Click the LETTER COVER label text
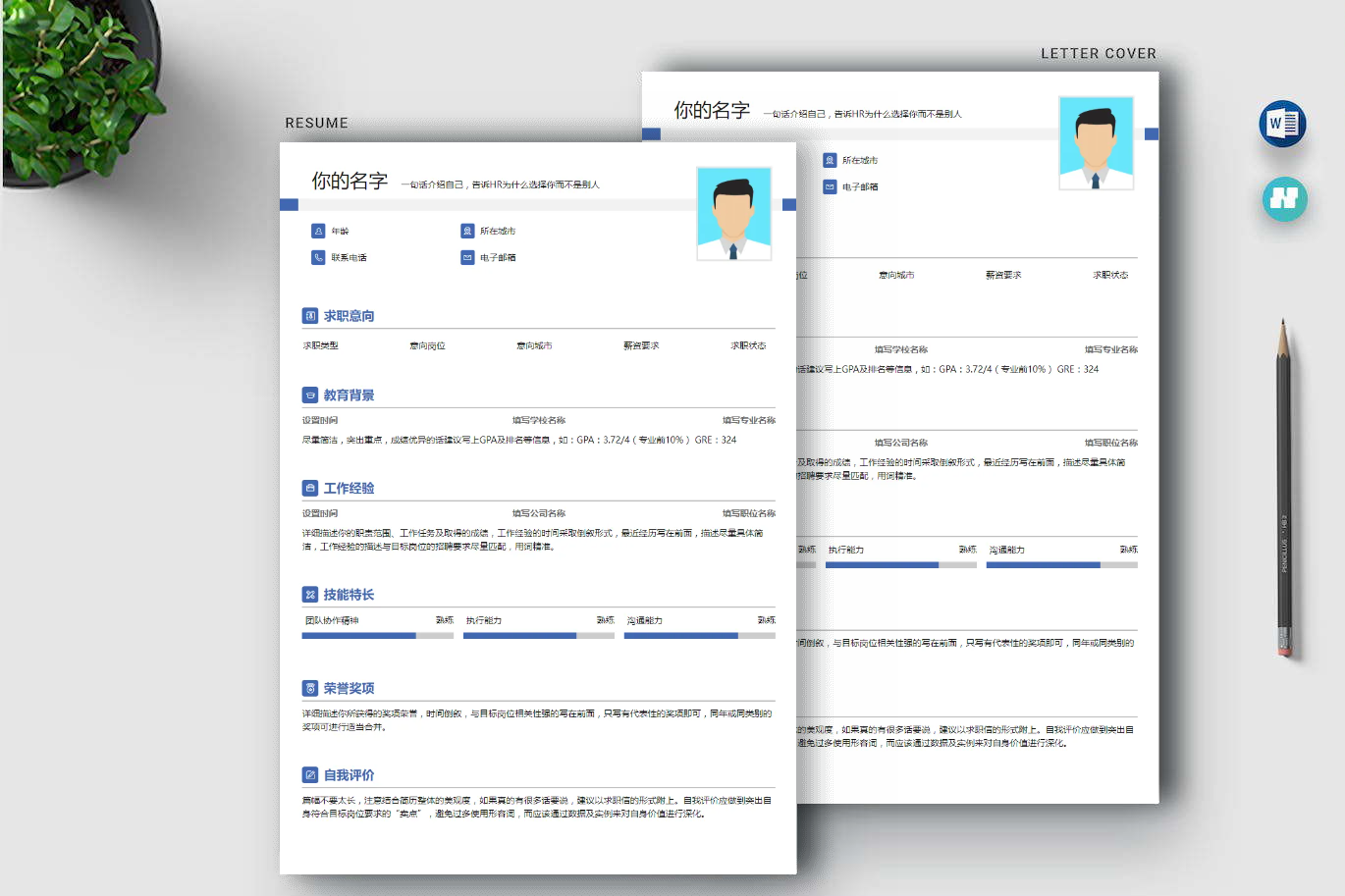Viewport: 1345px width, 896px height. point(1099,53)
